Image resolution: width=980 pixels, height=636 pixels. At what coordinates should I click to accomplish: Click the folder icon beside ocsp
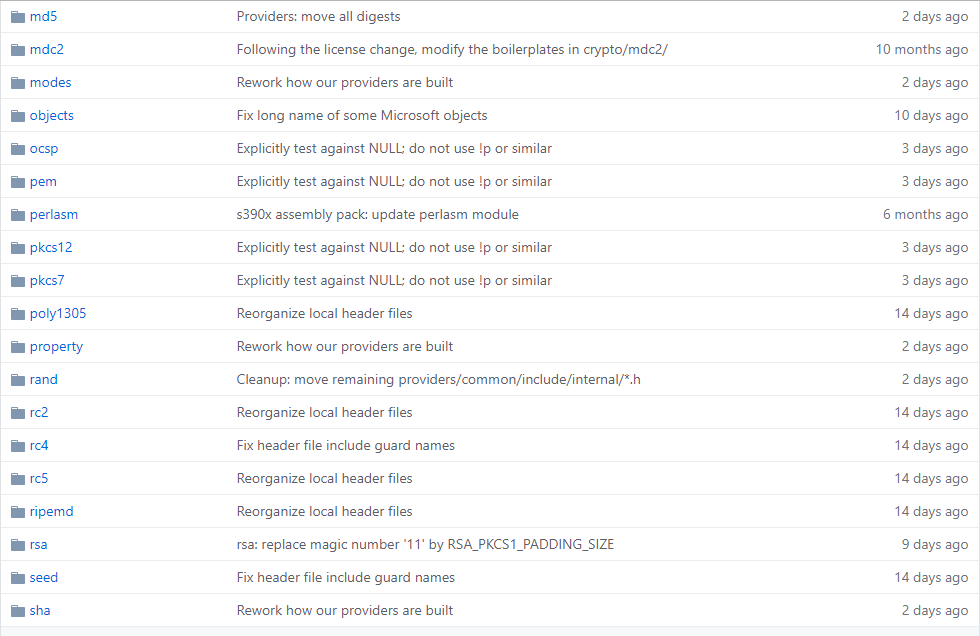tap(17, 148)
